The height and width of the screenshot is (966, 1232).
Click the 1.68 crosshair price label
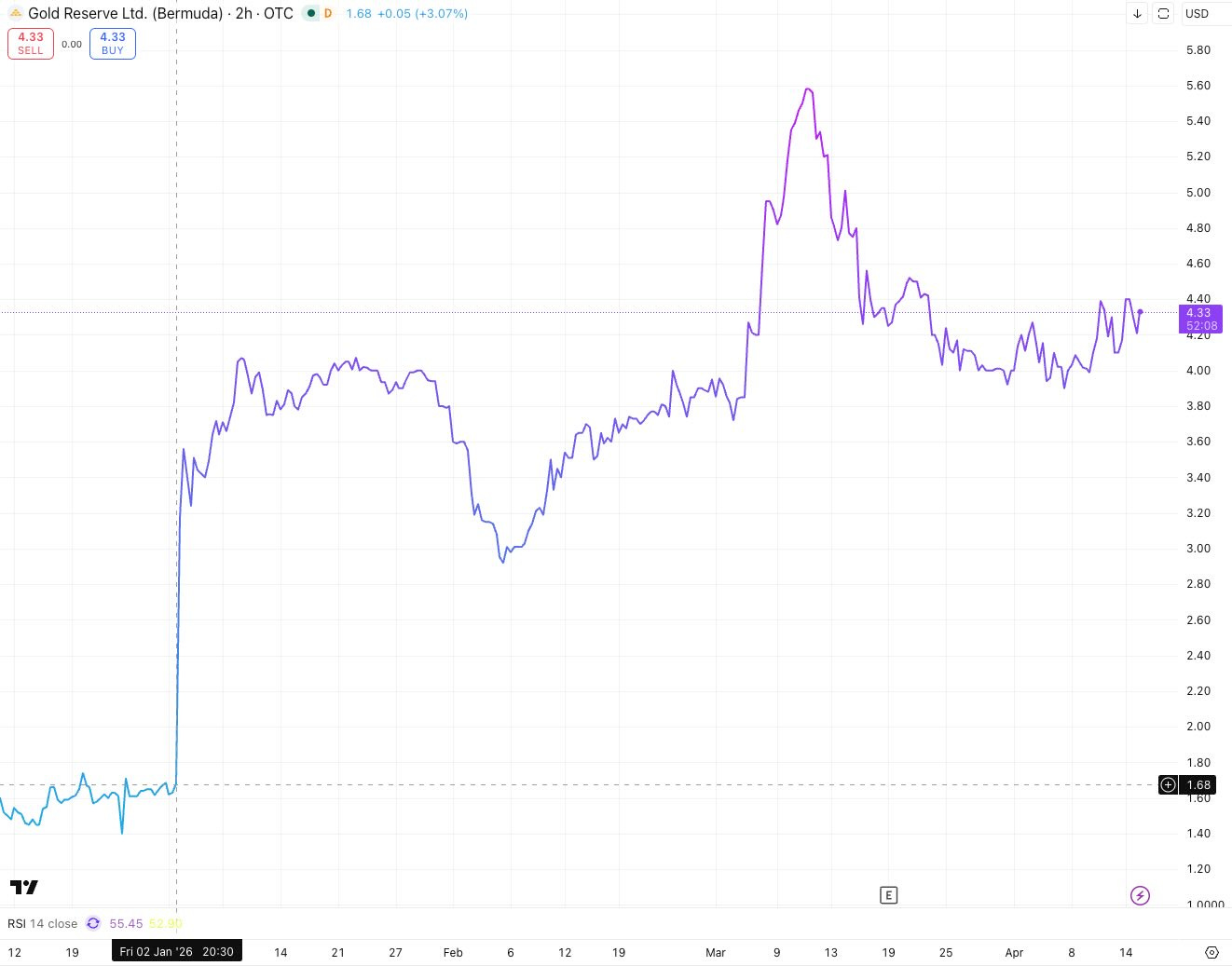[1198, 784]
